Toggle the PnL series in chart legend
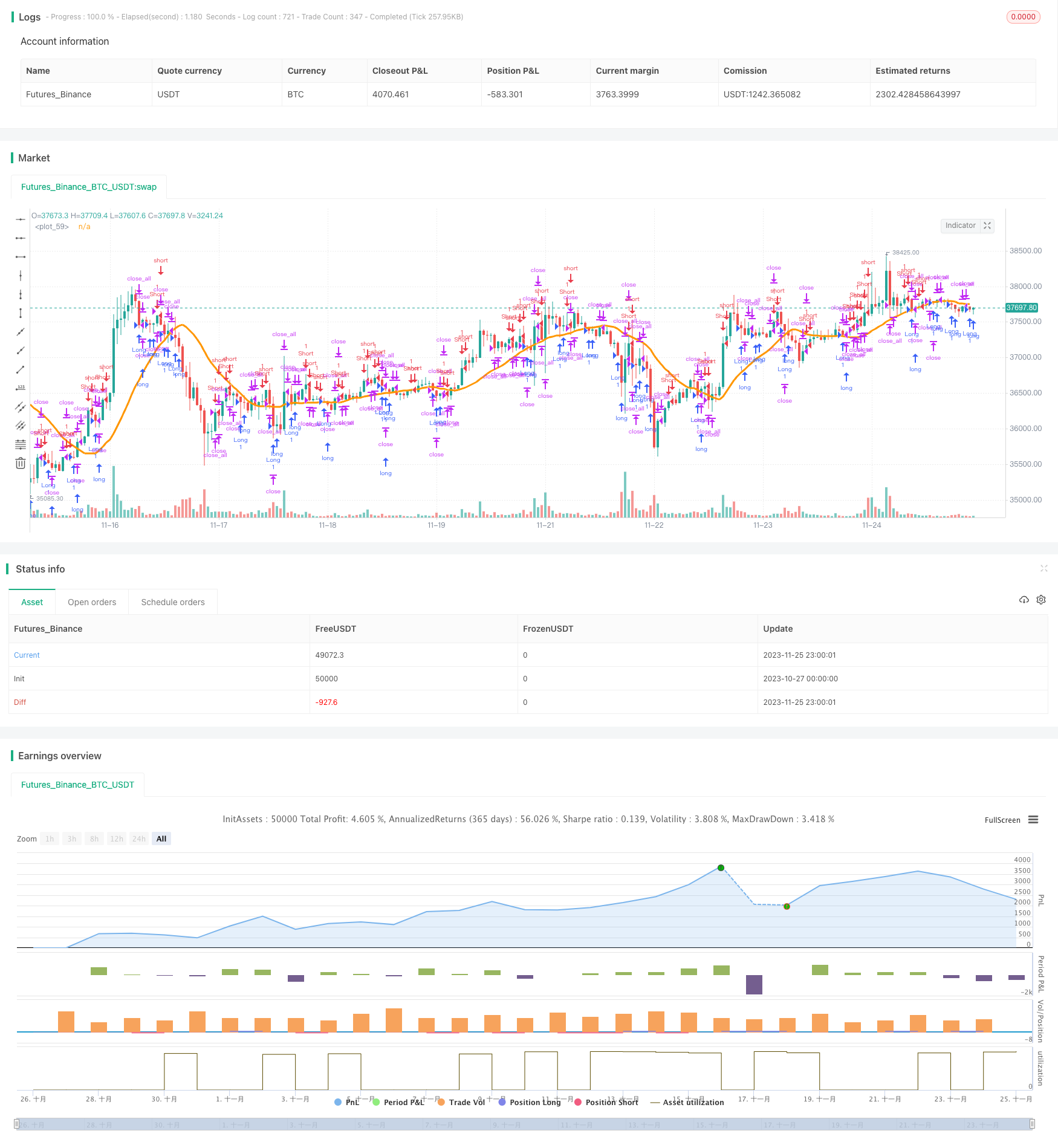 [x=347, y=1102]
